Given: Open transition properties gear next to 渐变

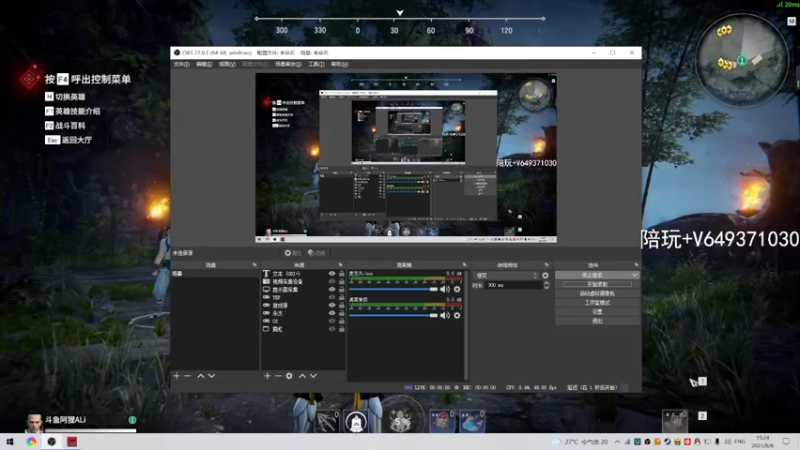Looking at the screenshot, I should click(545, 276).
